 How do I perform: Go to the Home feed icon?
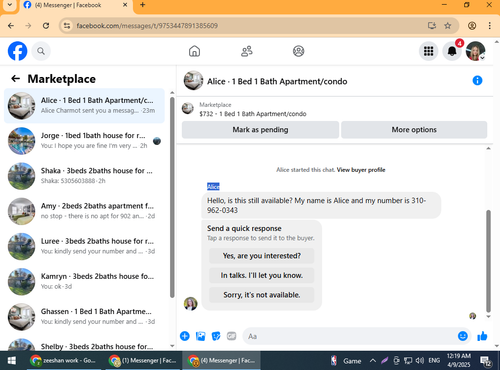[x=194, y=51]
